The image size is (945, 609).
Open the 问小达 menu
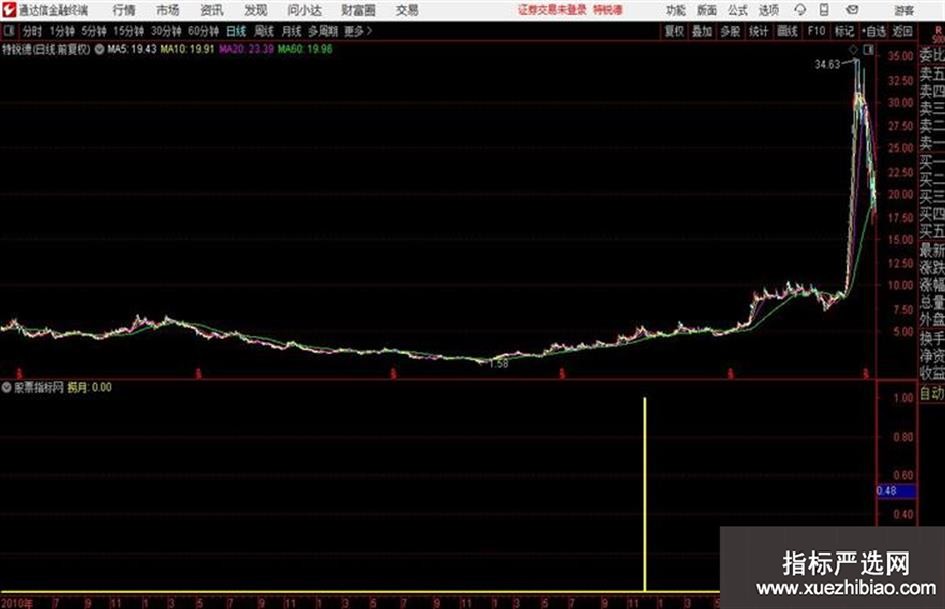click(x=304, y=10)
